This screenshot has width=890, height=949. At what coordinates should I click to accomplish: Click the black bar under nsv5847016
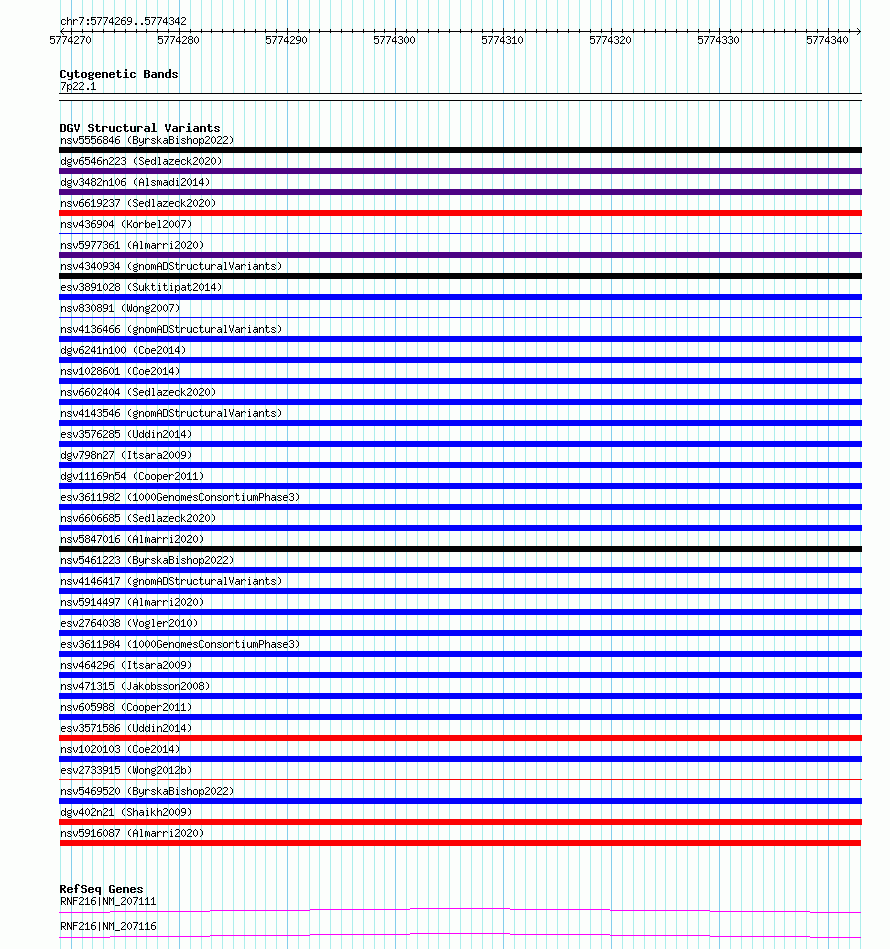tap(460, 549)
